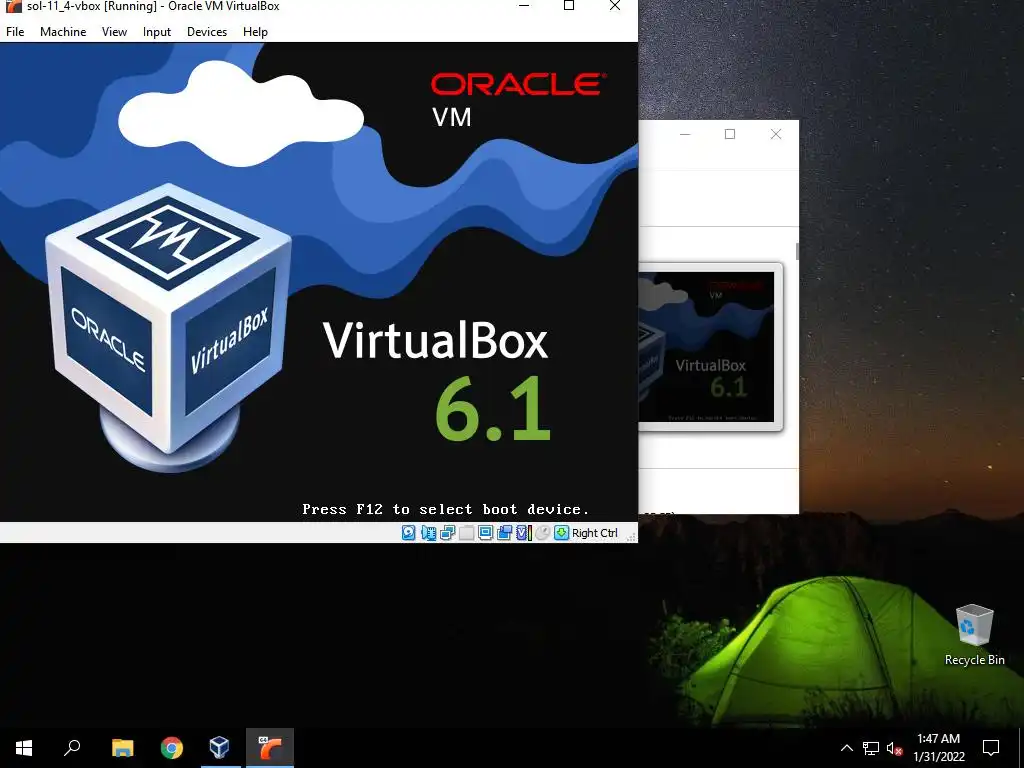Click the network adapters status icon
This screenshot has height=768, width=1024.
447,533
